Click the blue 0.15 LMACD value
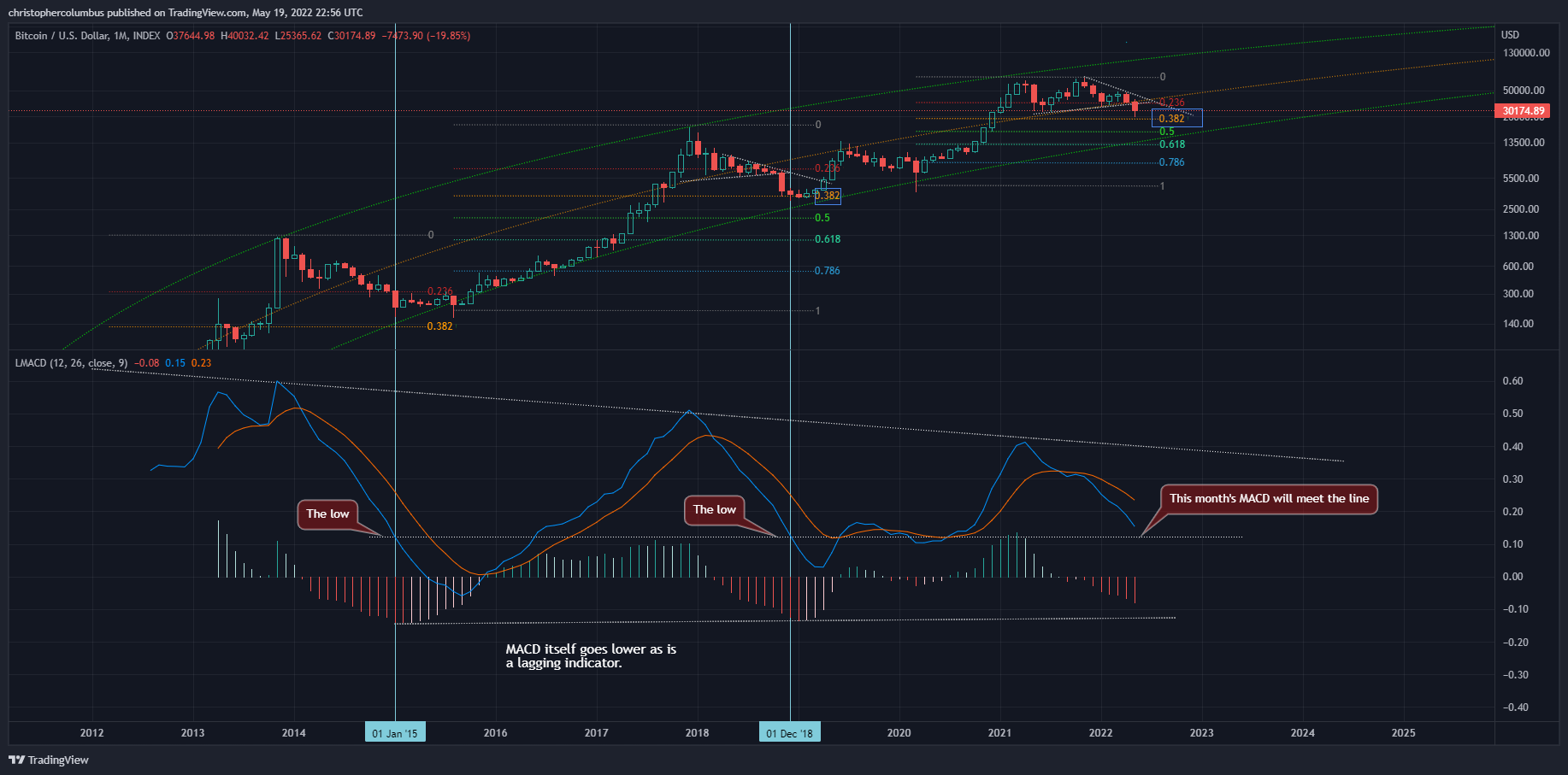Viewport: 1568px width, 775px height. (x=175, y=363)
